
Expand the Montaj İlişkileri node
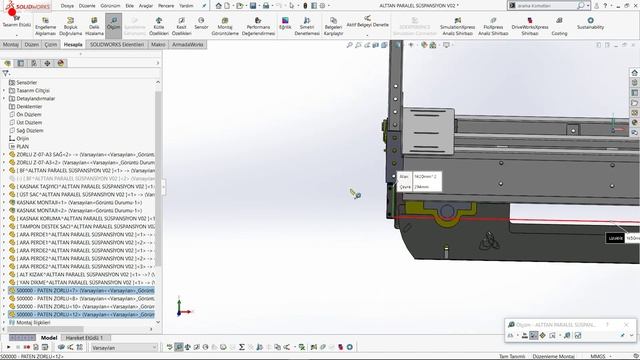[4, 322]
